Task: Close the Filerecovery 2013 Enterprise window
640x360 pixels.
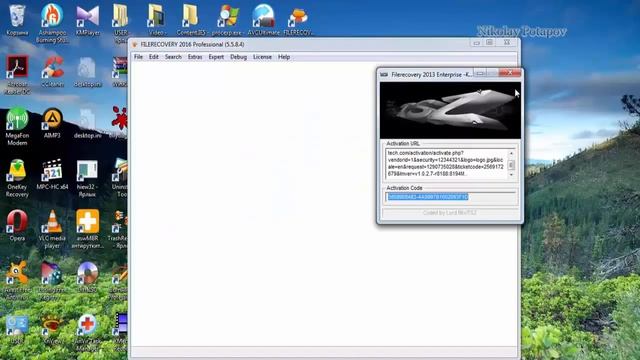Action: tap(510, 73)
